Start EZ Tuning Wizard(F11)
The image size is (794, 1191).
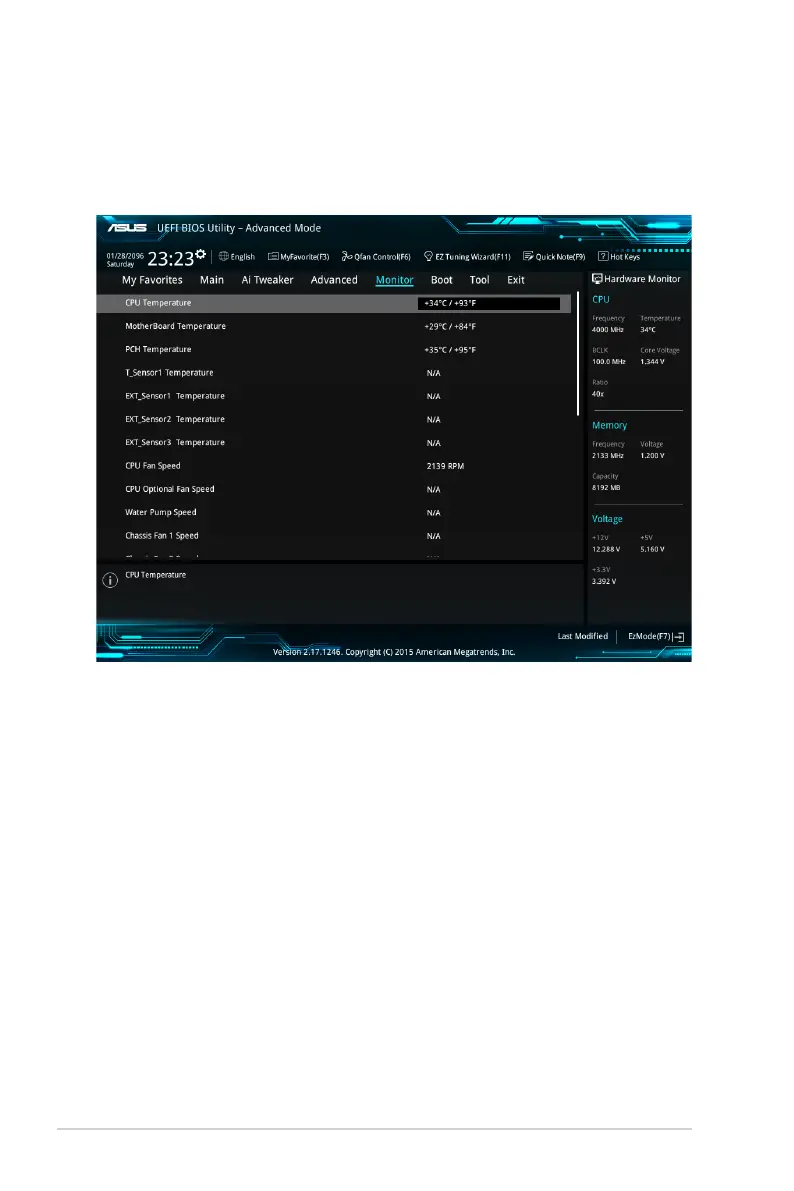[467, 257]
